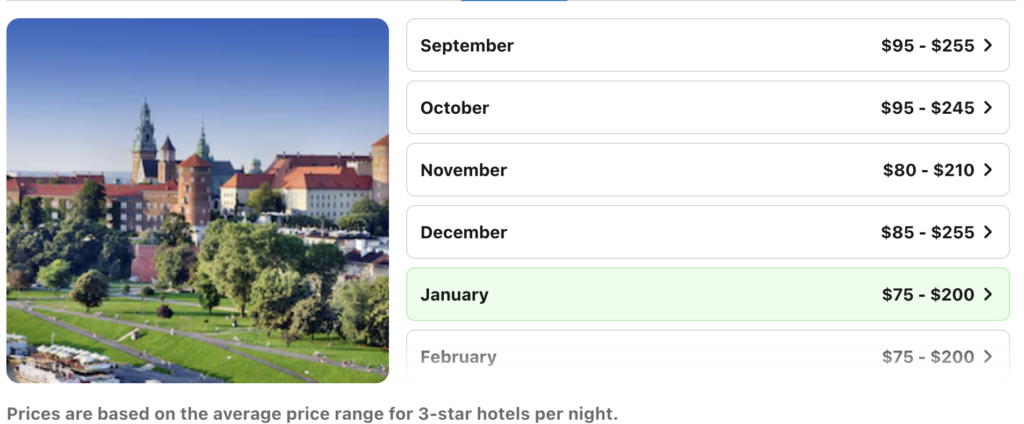Click the chevron arrow in the September row

pyautogui.click(x=988, y=46)
